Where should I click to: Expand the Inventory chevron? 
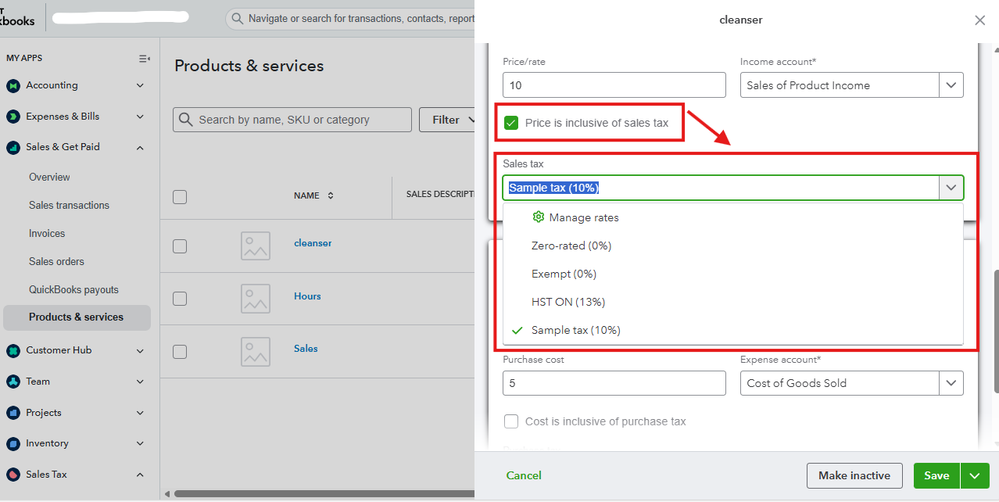140,443
